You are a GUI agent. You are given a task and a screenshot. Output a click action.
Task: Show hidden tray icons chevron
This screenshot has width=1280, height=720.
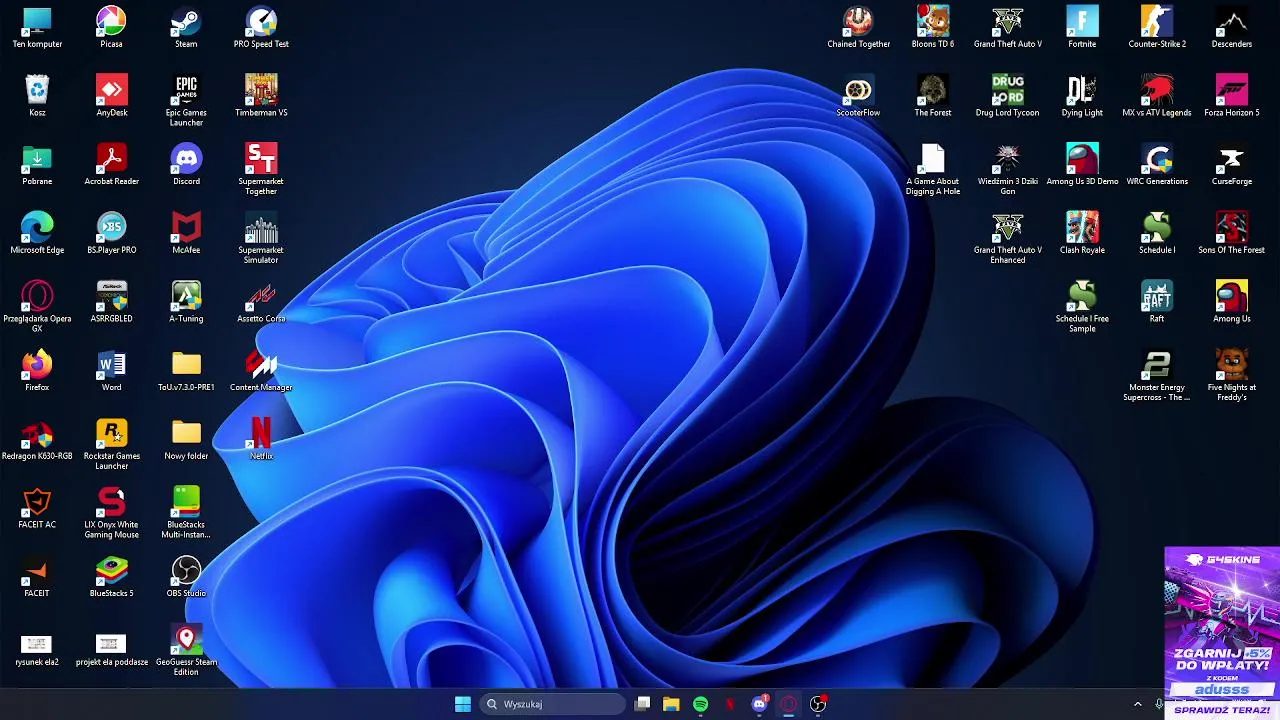pyautogui.click(x=1137, y=704)
